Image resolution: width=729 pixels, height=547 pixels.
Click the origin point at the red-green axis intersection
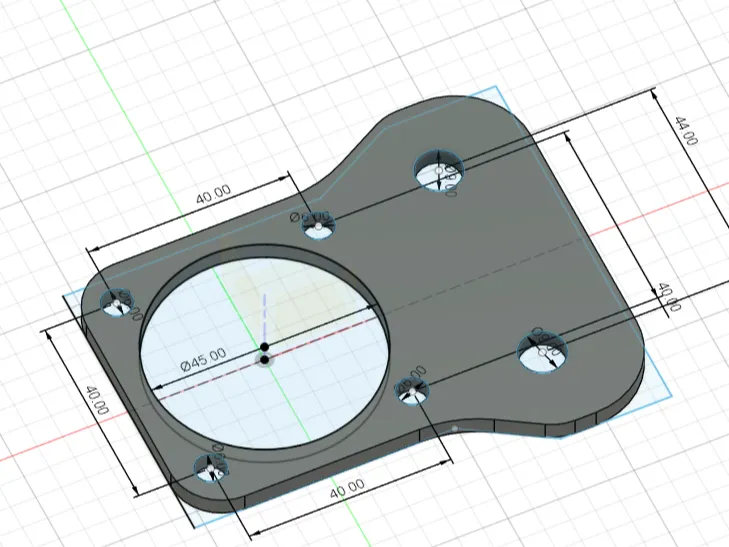point(265,360)
